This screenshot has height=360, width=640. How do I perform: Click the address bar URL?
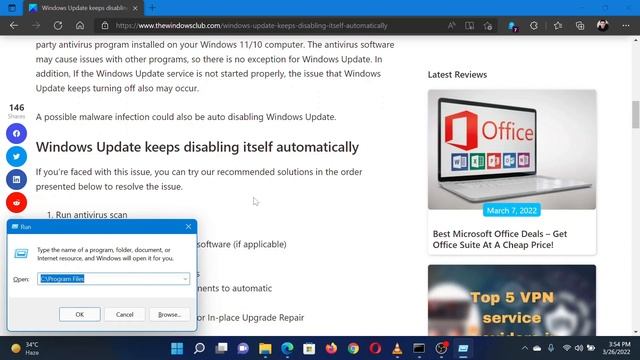(251, 26)
